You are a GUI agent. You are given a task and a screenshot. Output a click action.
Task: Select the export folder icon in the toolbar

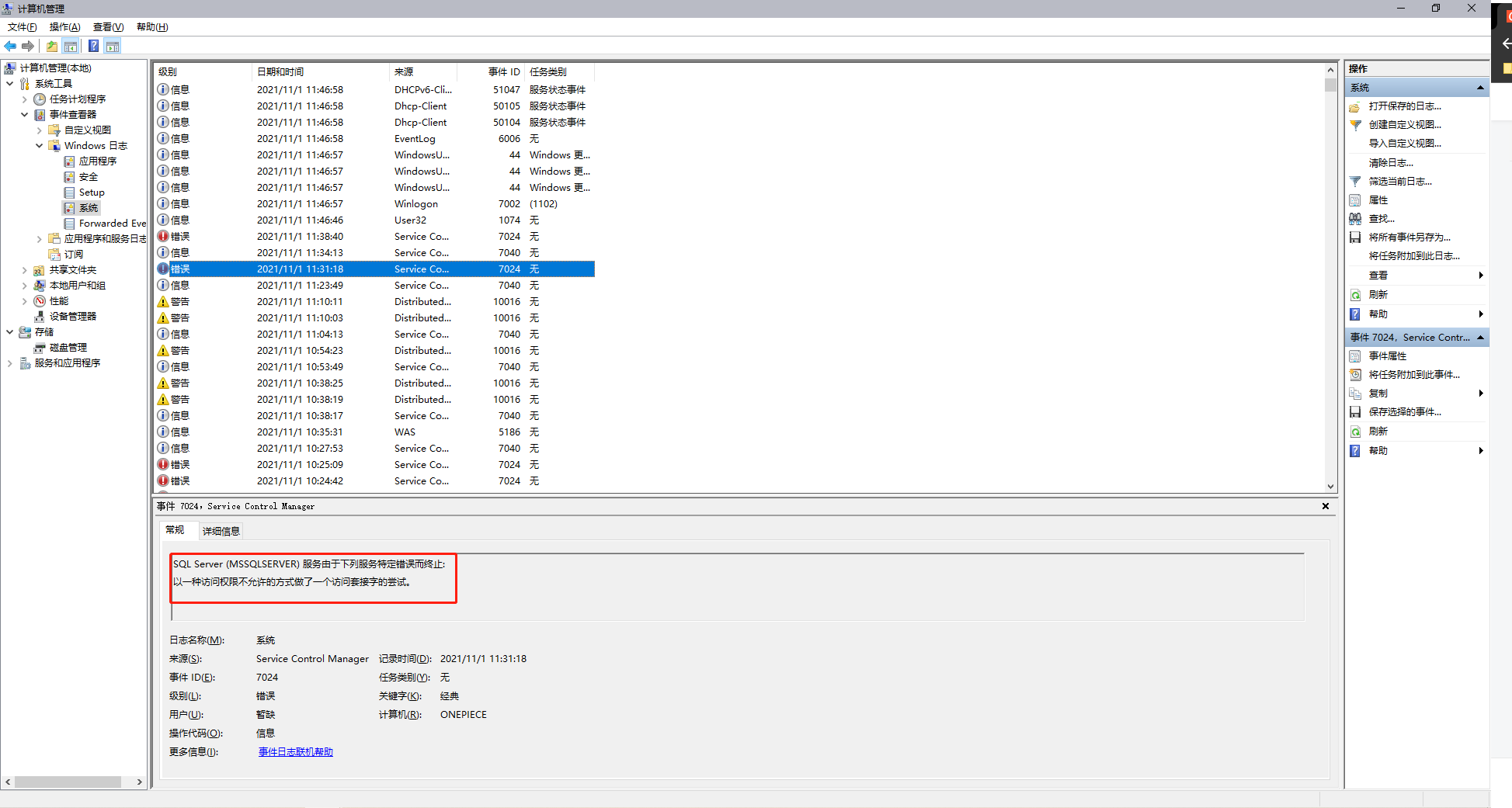click(51, 46)
